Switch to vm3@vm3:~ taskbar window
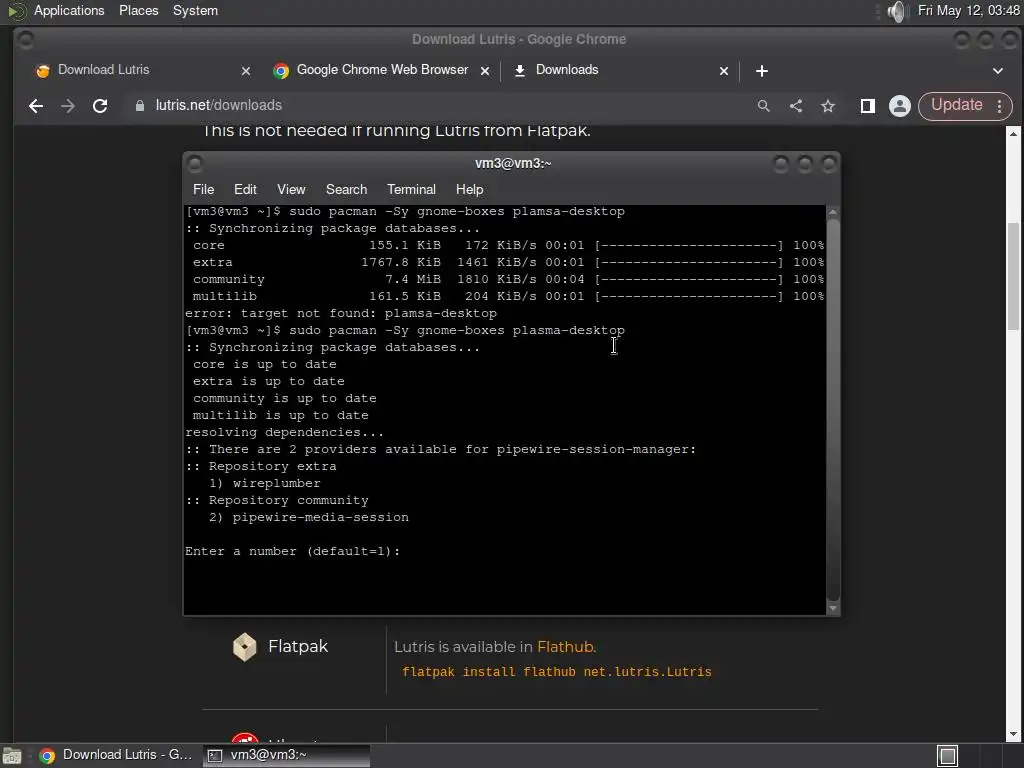The height and width of the screenshot is (768, 1024). [286, 755]
